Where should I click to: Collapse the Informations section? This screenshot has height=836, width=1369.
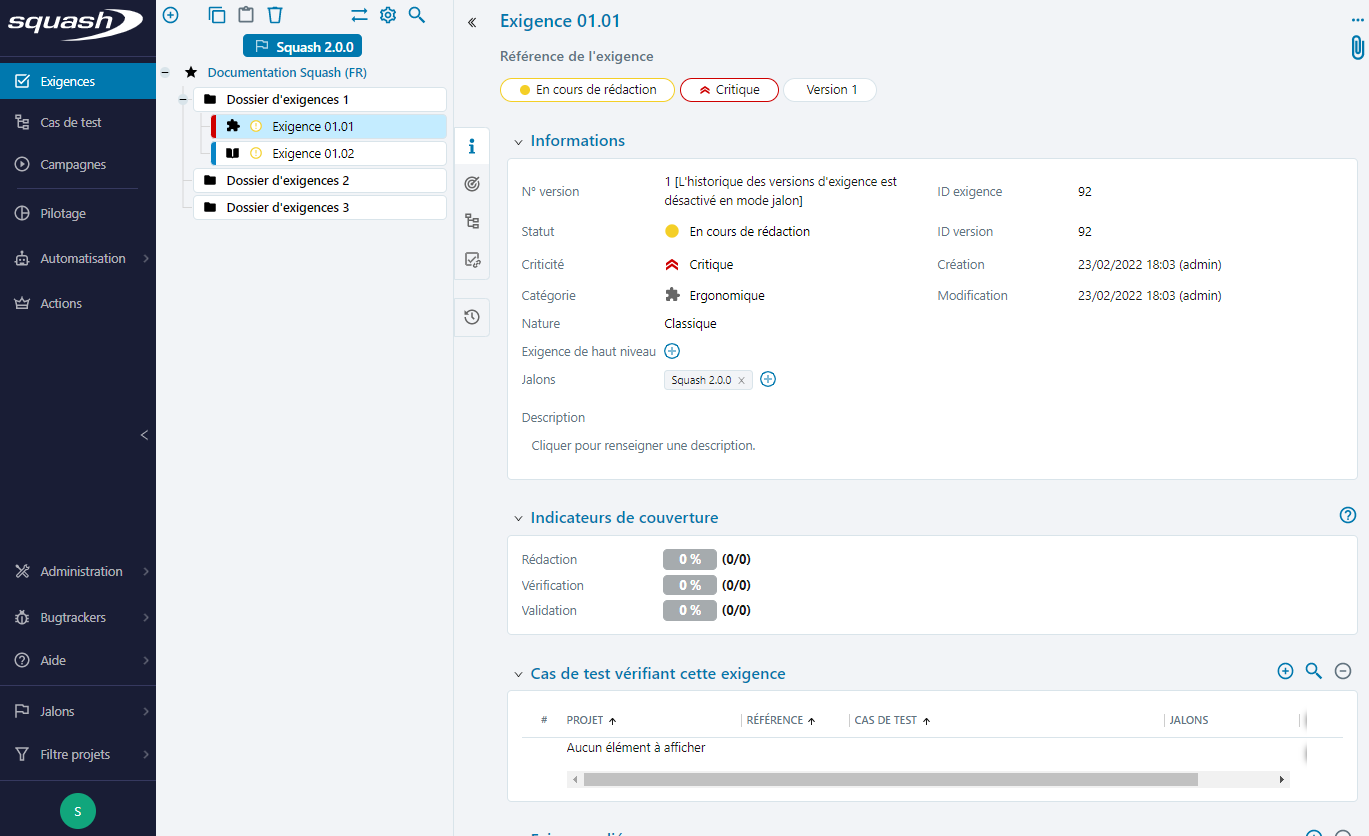pos(518,142)
